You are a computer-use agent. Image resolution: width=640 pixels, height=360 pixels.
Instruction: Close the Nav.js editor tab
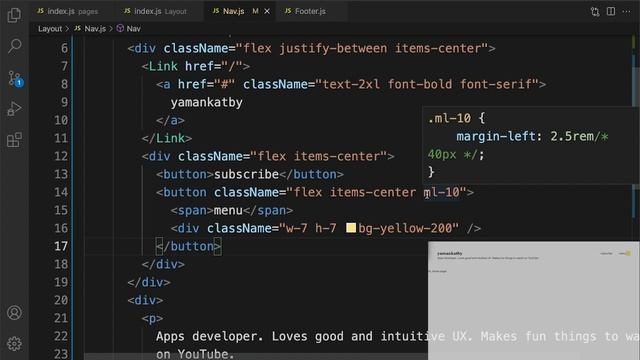click(x=267, y=11)
